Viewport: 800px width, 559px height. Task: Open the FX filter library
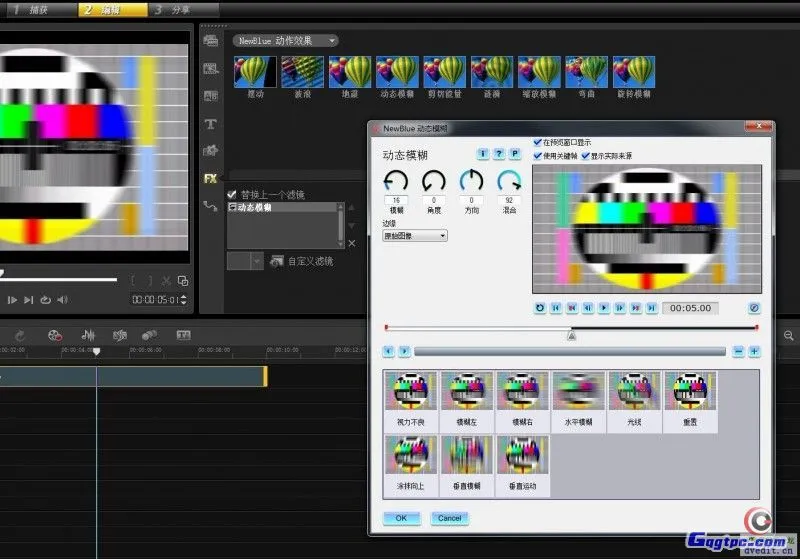(210, 179)
